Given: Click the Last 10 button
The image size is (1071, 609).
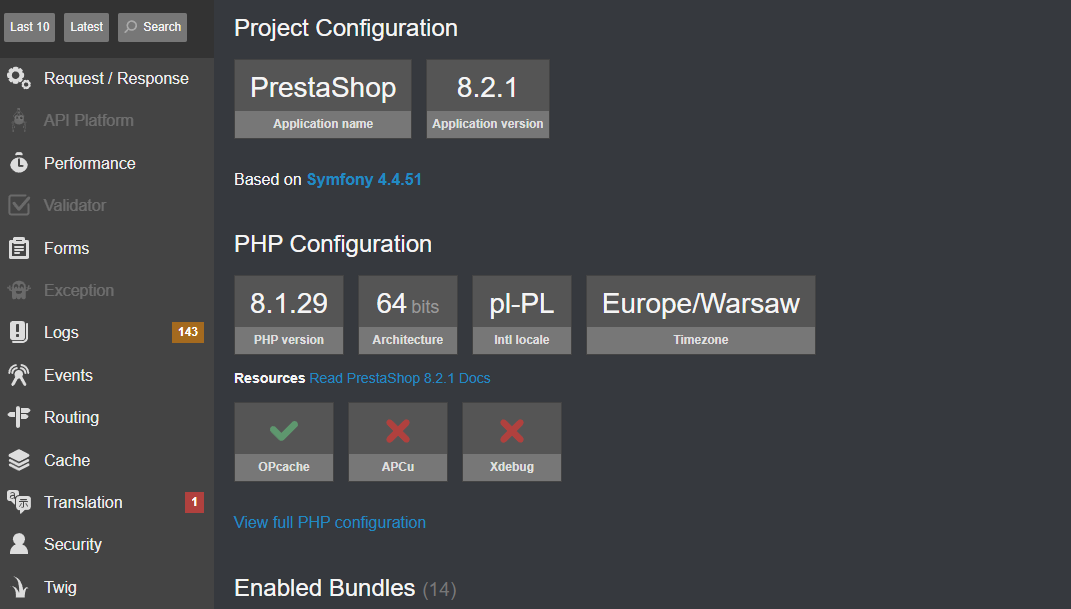Looking at the screenshot, I should (29, 27).
